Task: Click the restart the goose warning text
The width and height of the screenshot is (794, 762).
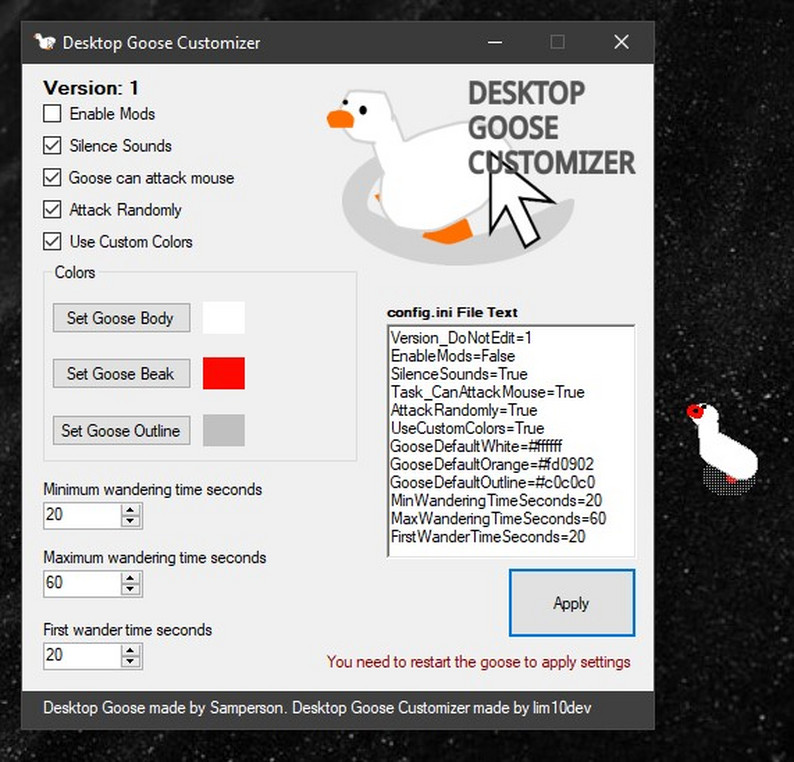Action: (x=479, y=662)
